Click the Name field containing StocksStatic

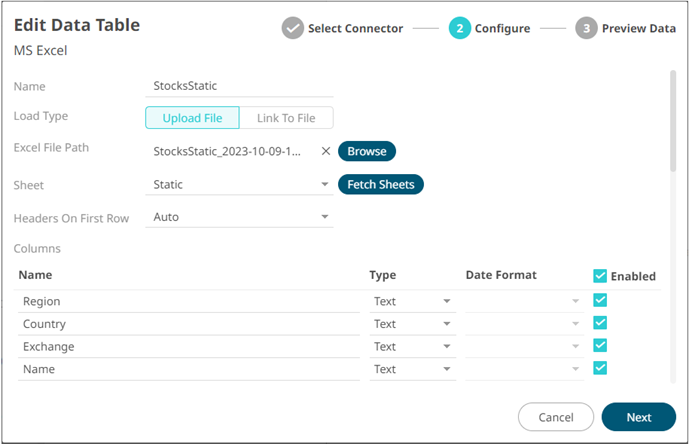click(240, 87)
